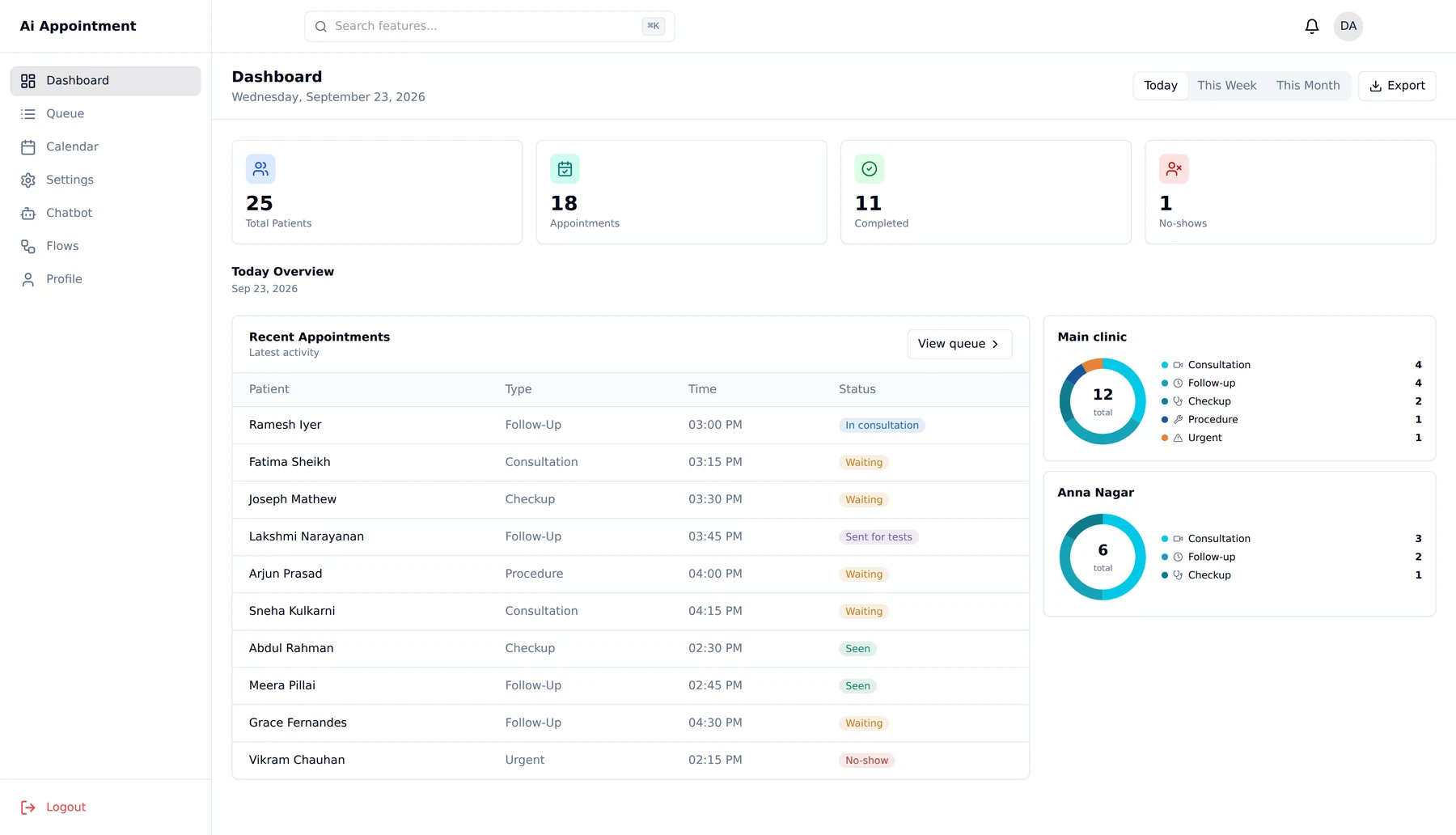Click Main clinic Procedure wrench icon

pyautogui.click(x=1178, y=419)
